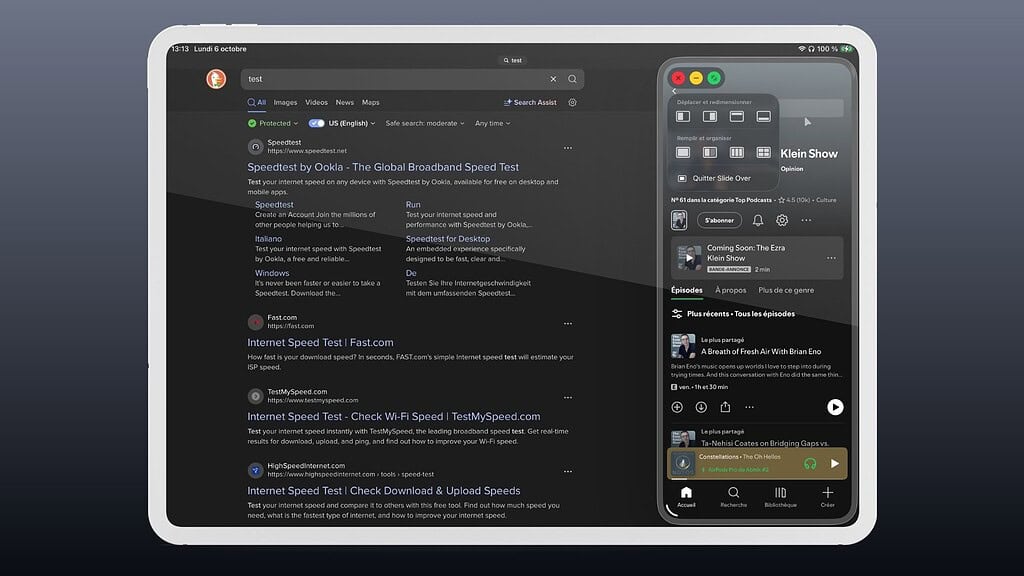Click the S'abonner button
This screenshot has width=1024, height=576.
pyautogui.click(x=720, y=221)
